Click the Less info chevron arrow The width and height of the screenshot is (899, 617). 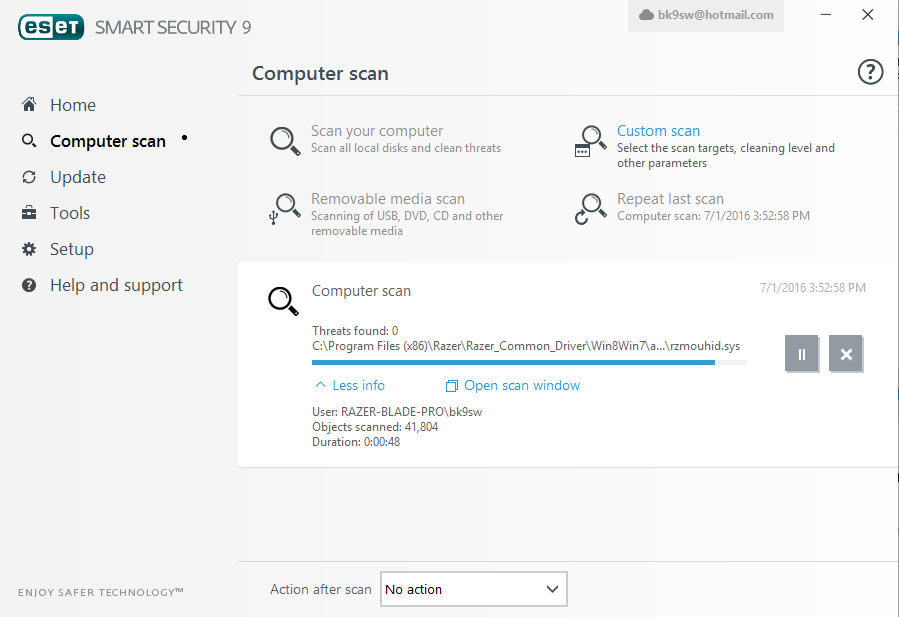tap(320, 385)
